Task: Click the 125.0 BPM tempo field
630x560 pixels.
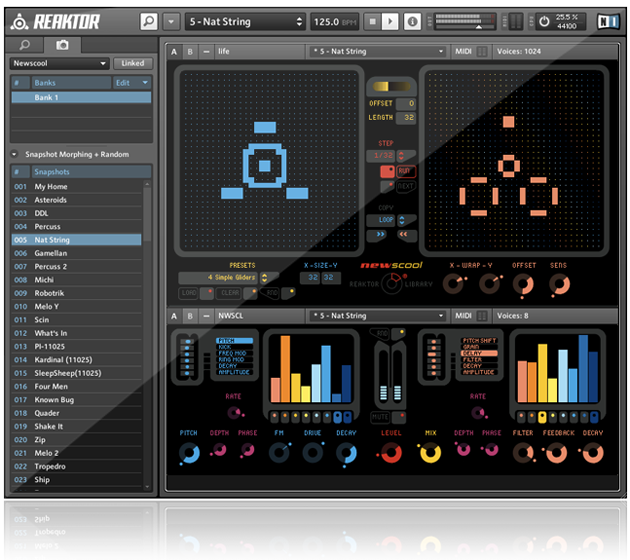Action: [x=335, y=22]
